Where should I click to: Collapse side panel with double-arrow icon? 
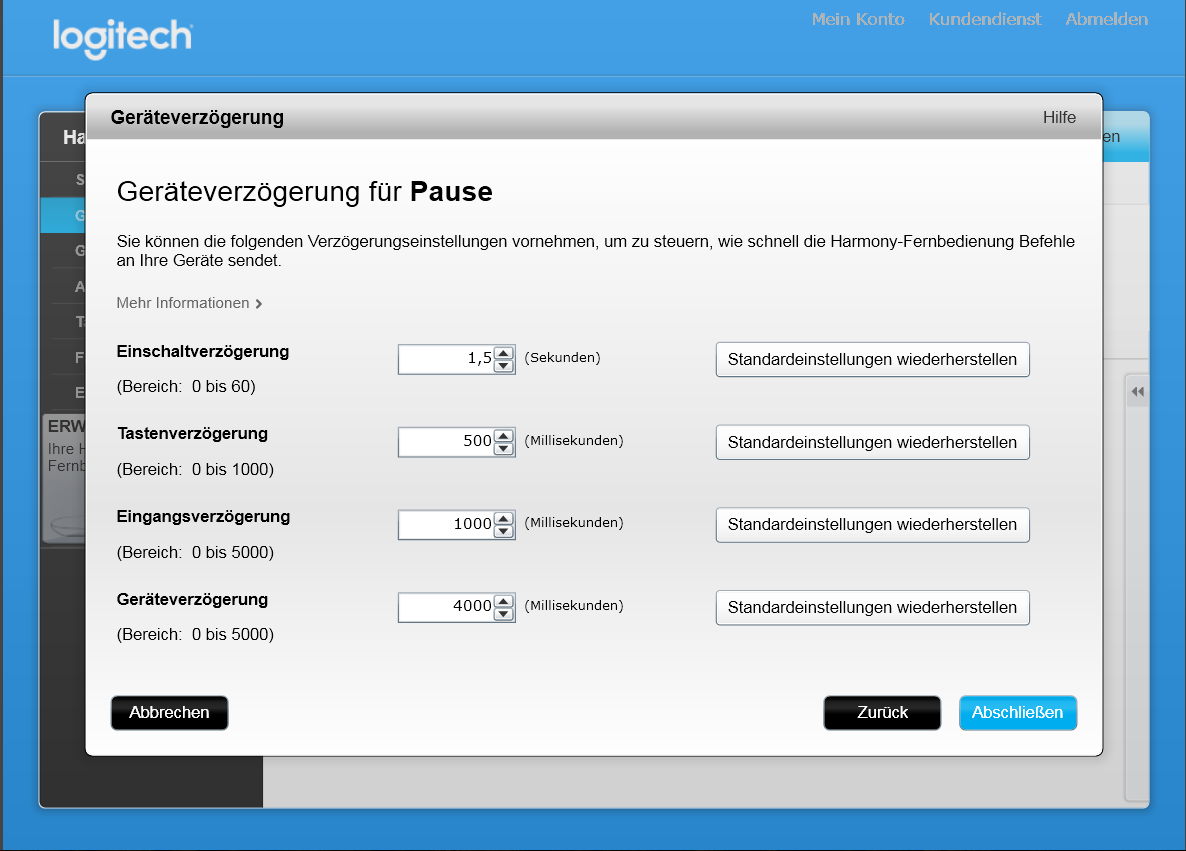point(1137,393)
